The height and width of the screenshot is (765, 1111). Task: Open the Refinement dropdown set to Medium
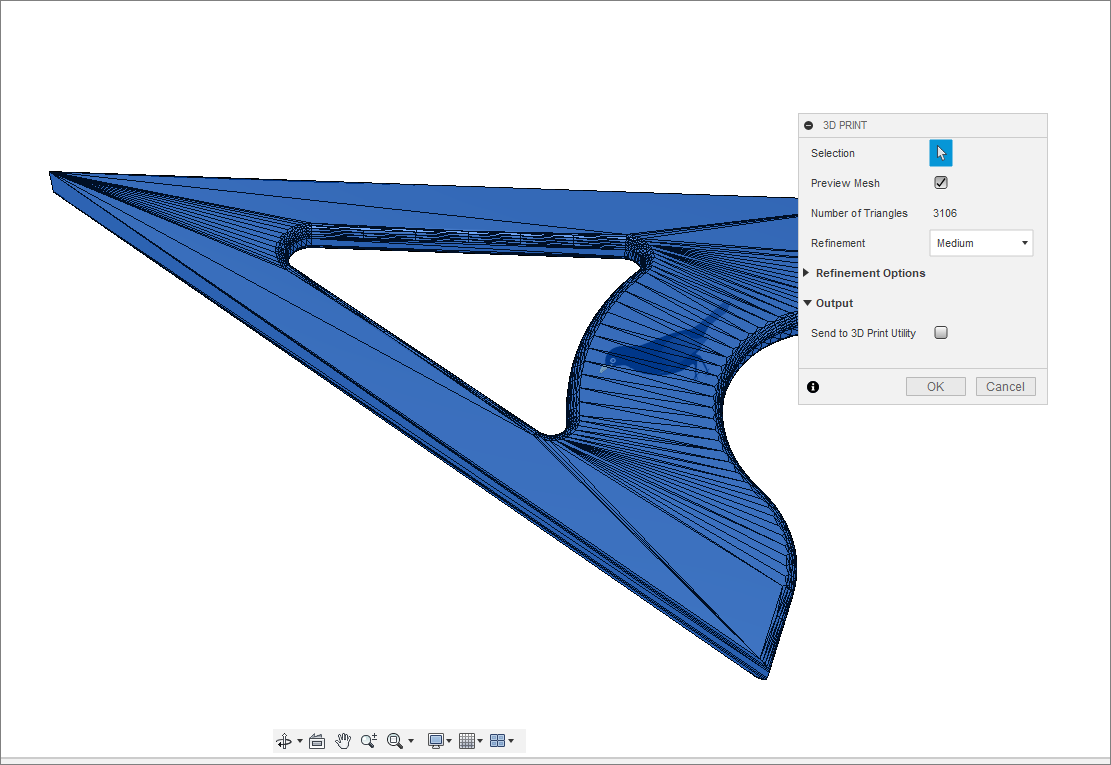980,242
